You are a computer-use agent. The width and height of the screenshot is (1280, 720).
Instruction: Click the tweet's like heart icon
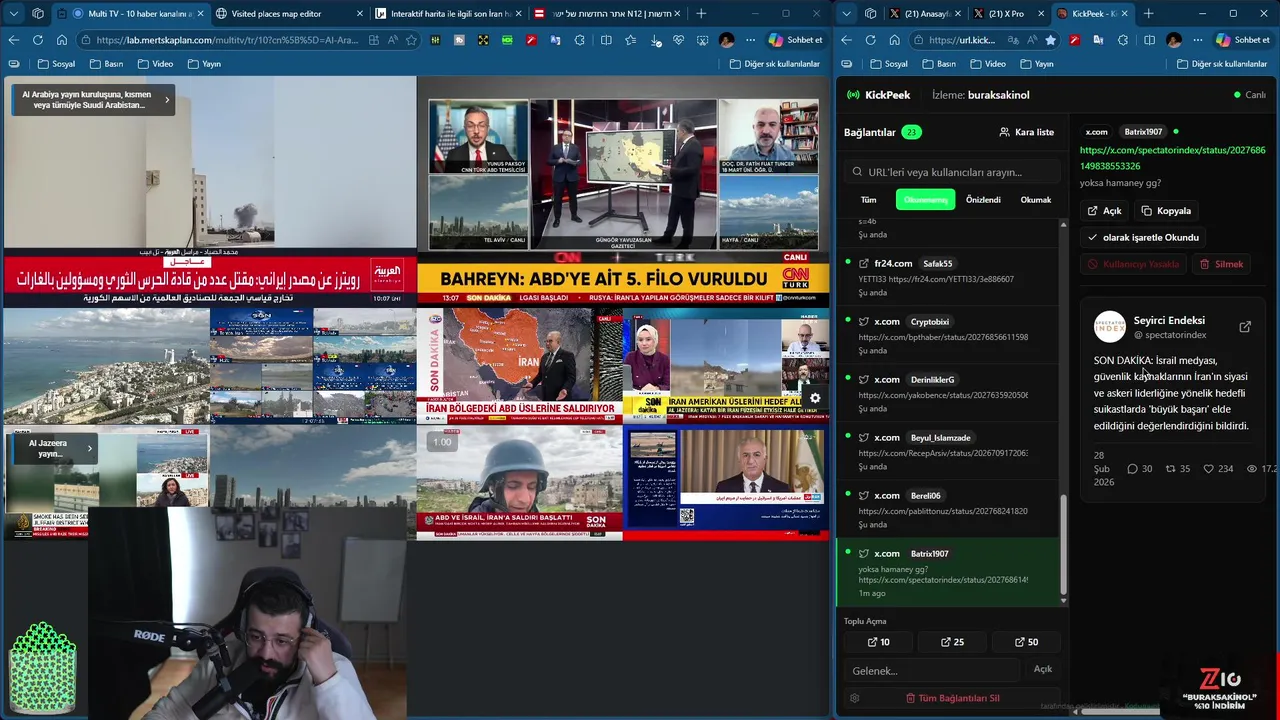click(x=1208, y=468)
